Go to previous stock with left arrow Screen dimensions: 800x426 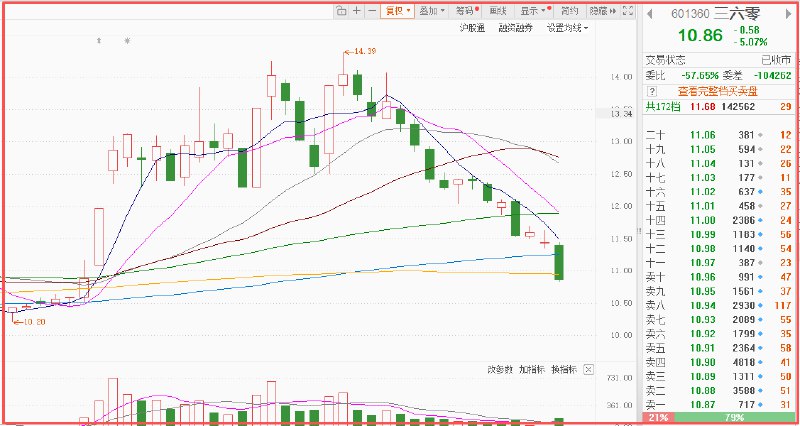tap(649, 14)
